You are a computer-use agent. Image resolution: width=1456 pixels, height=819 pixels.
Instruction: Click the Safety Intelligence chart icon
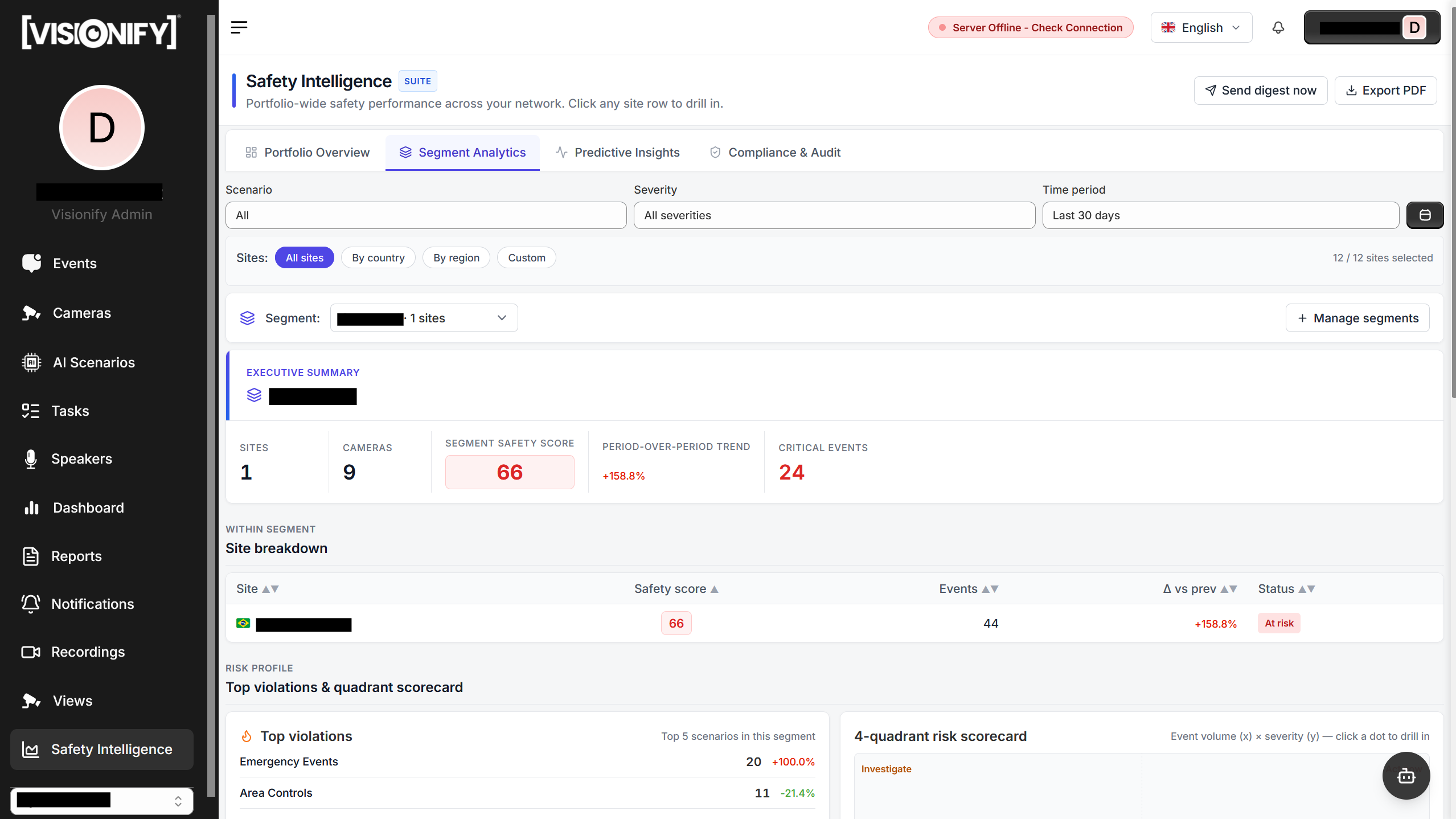pos(30,749)
